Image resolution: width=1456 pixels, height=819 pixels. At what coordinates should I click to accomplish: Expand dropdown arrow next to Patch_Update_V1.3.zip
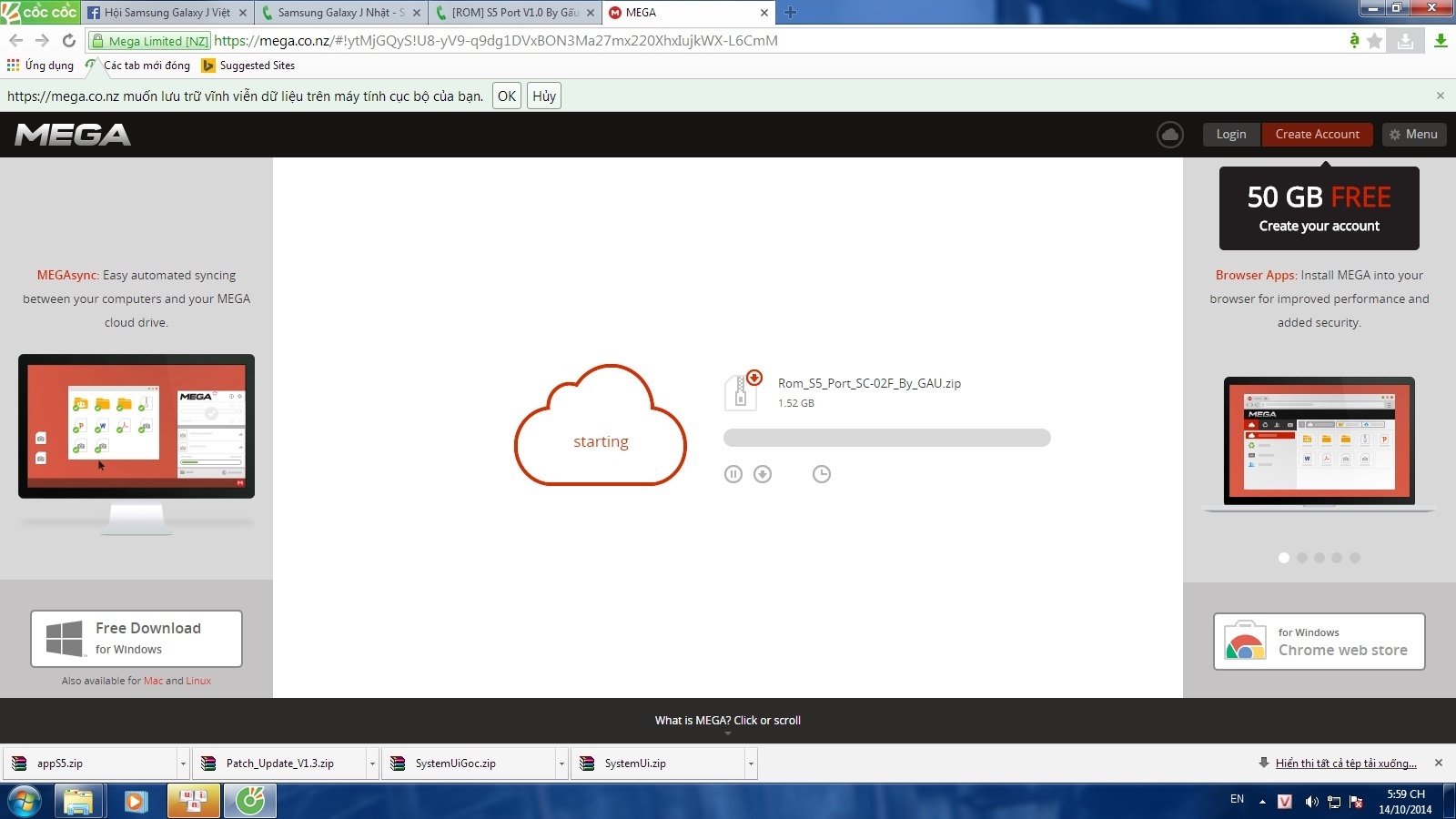(x=372, y=763)
